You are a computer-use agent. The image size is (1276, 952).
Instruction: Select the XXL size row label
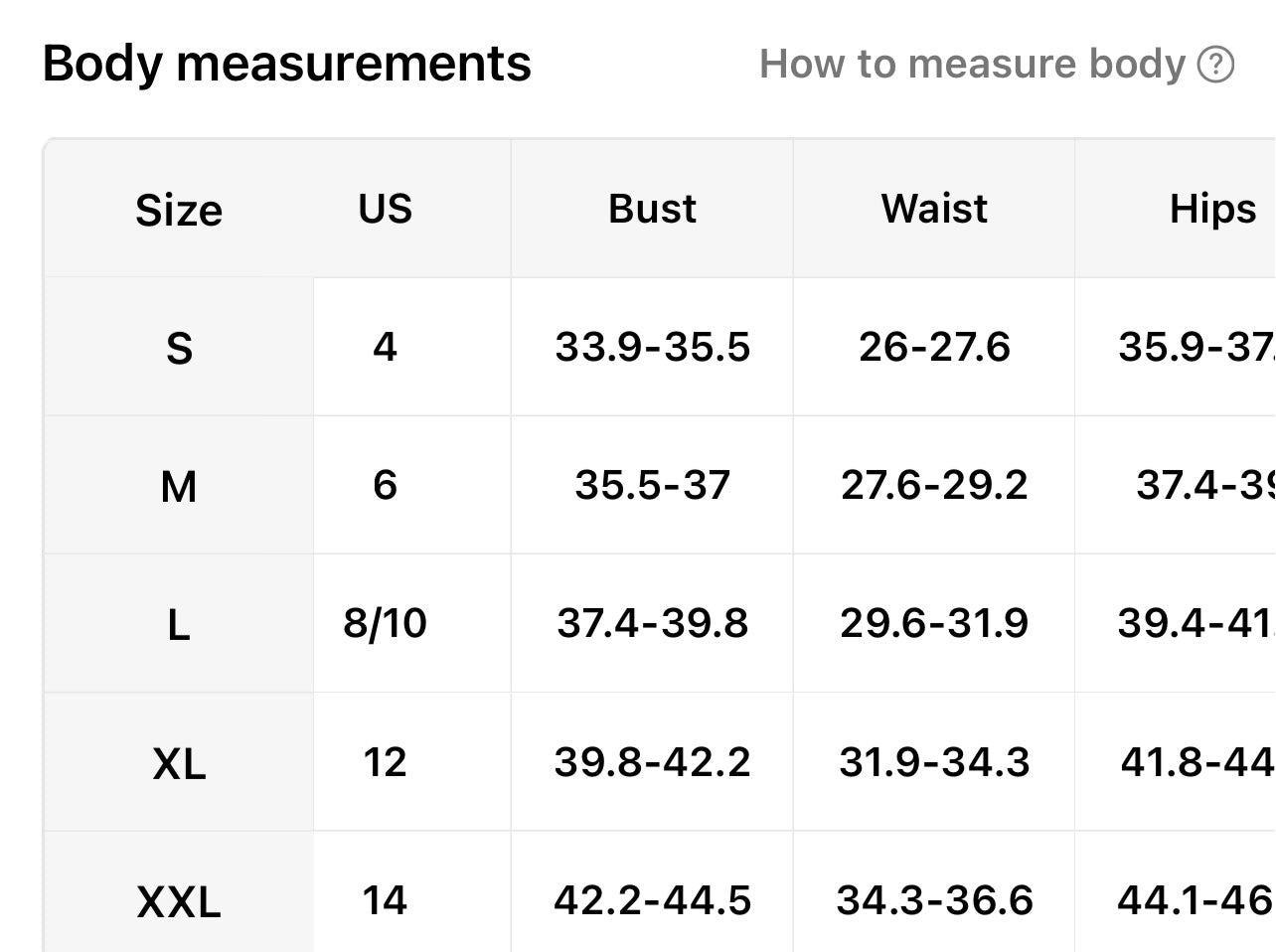tap(179, 901)
